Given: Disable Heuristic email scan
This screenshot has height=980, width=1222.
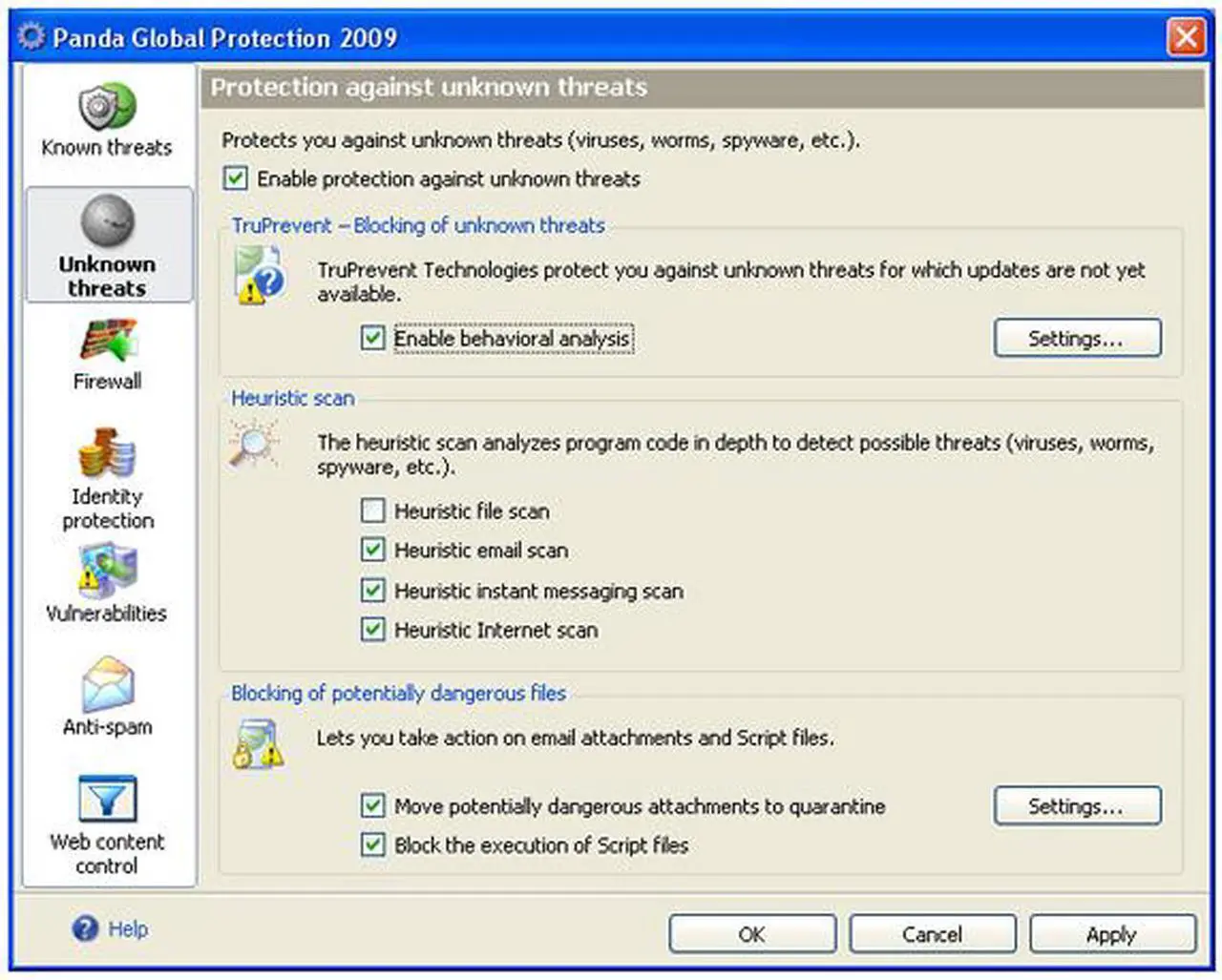Looking at the screenshot, I should tap(372, 550).
